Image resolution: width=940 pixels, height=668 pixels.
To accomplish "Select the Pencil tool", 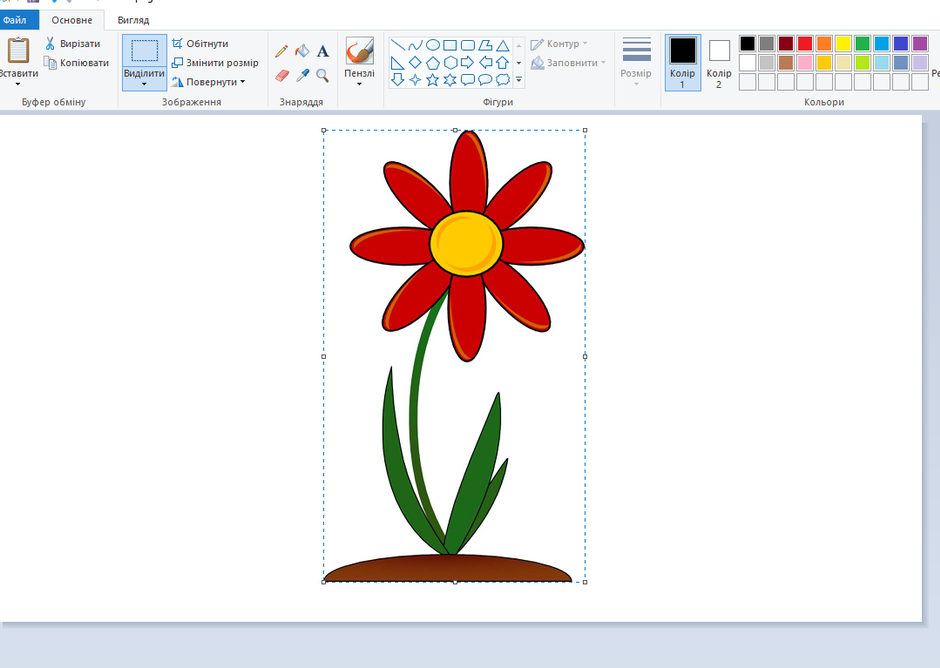I will pyautogui.click(x=281, y=52).
